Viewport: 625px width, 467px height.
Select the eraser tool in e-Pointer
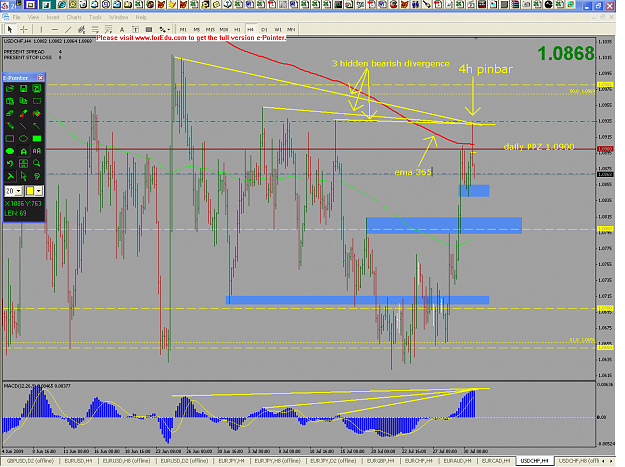10,114
